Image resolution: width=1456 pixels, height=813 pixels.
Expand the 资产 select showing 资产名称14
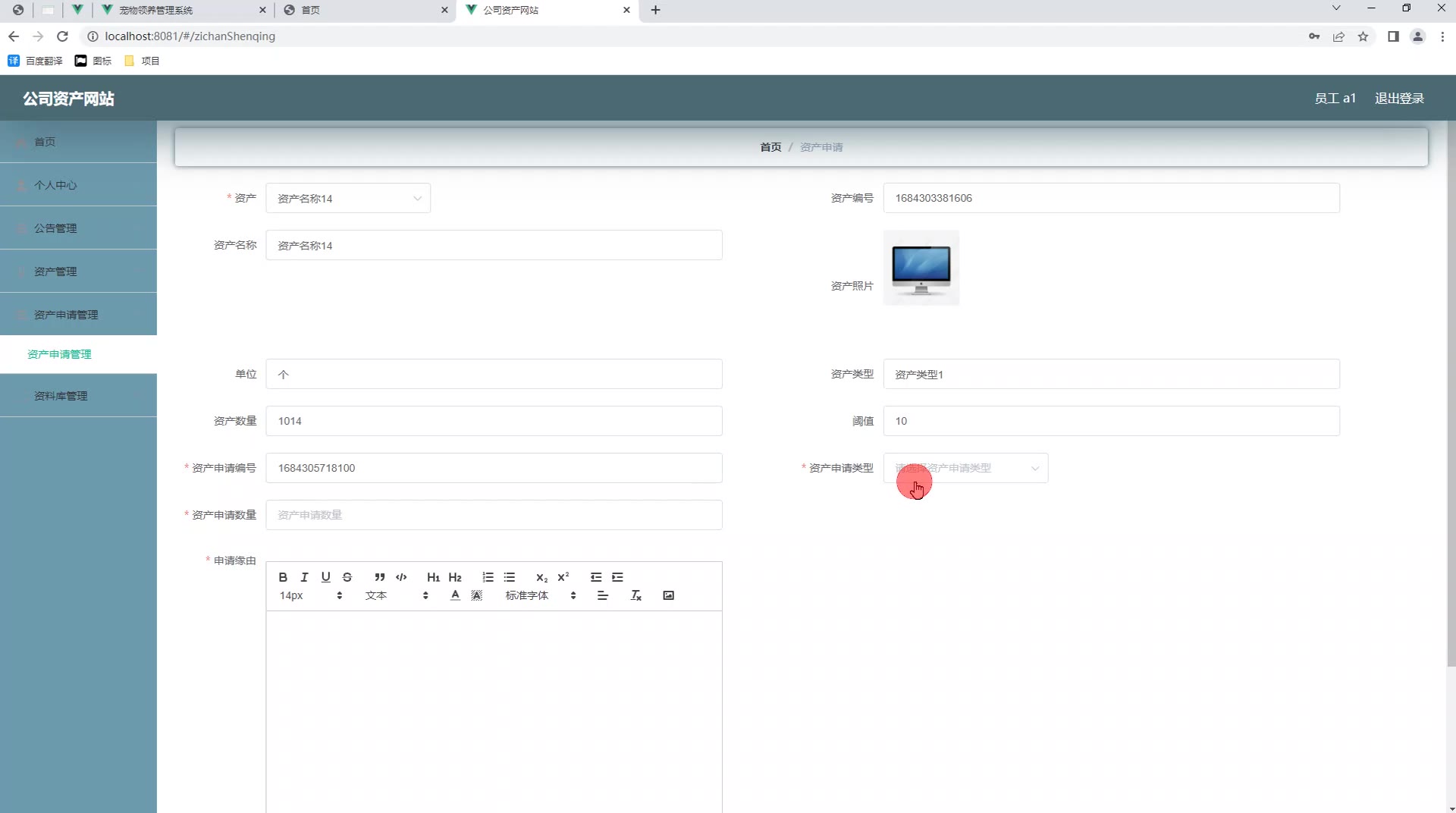[348, 198]
